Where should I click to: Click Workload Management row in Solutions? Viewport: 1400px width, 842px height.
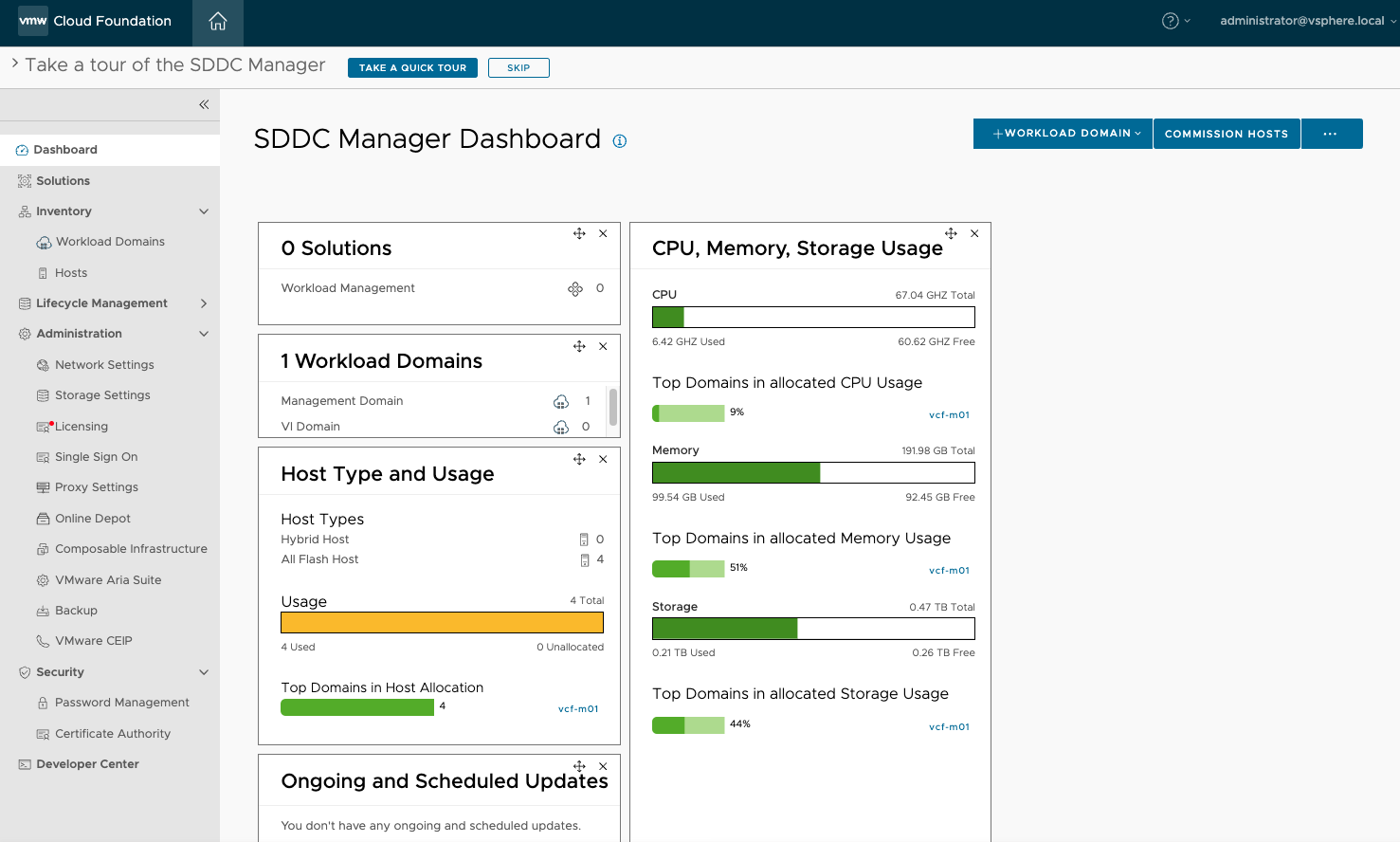click(442, 288)
